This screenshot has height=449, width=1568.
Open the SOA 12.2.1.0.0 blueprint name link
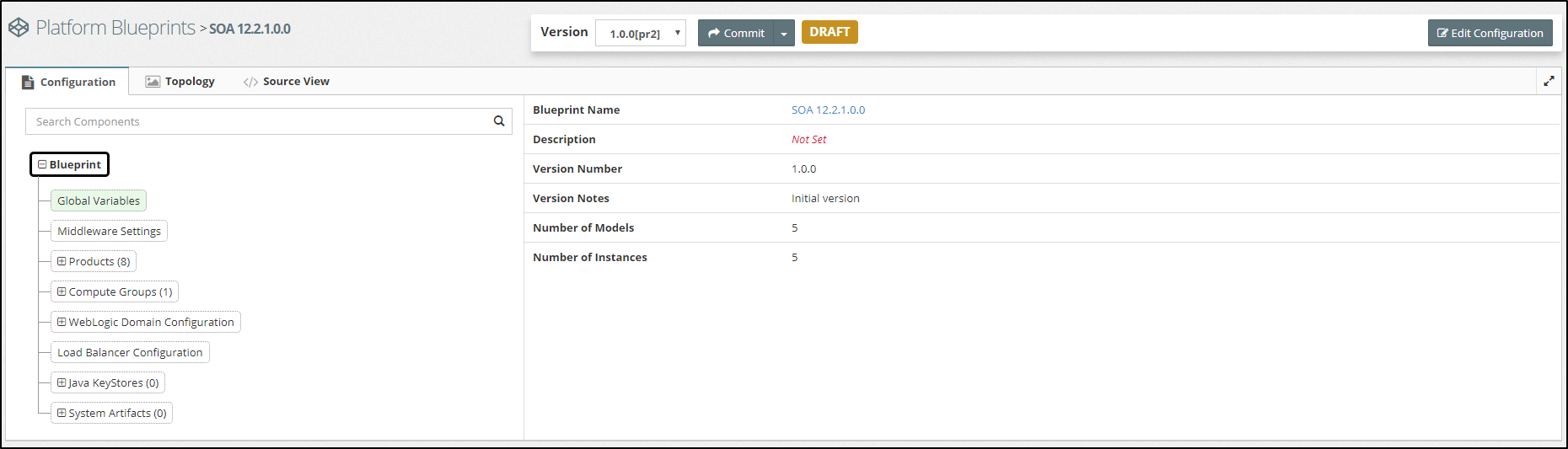(x=828, y=110)
